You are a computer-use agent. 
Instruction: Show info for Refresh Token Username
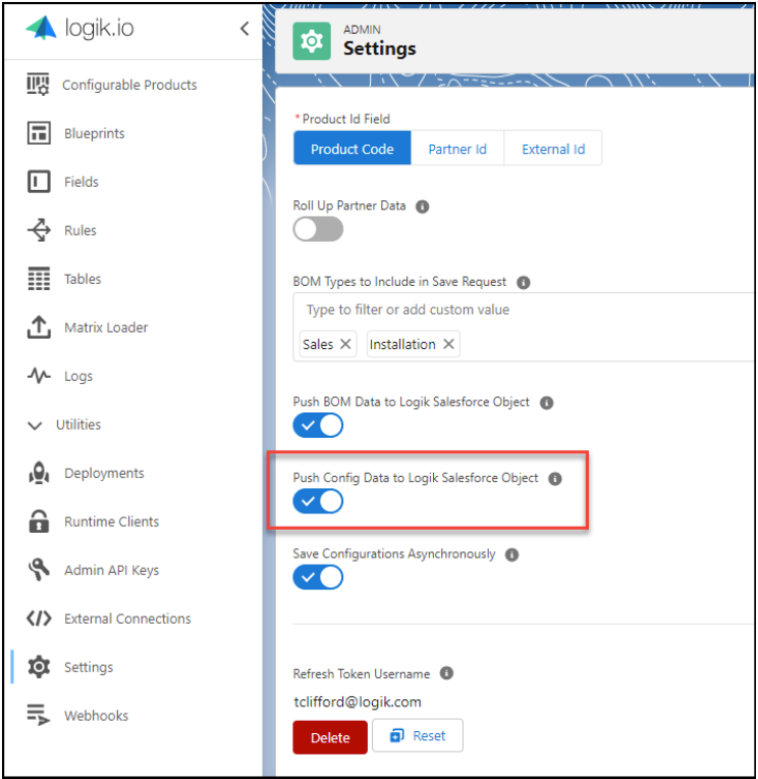tap(447, 673)
